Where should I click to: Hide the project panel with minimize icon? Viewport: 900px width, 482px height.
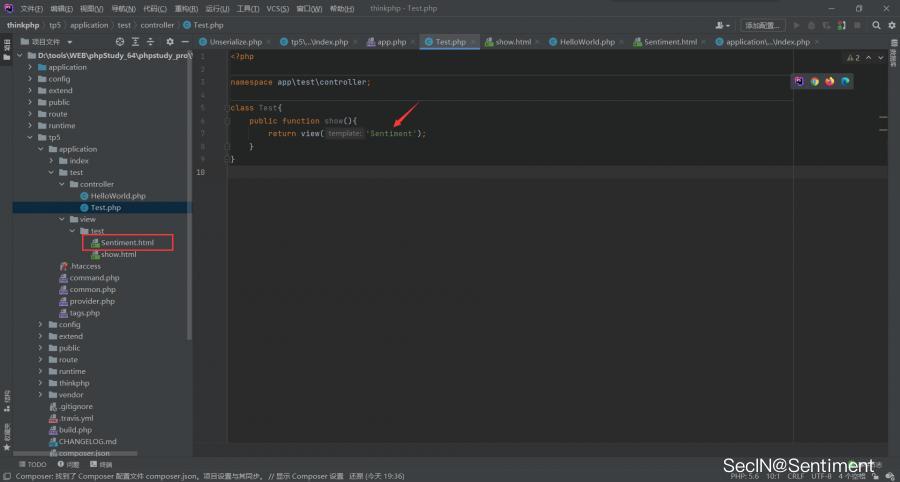click(x=185, y=42)
